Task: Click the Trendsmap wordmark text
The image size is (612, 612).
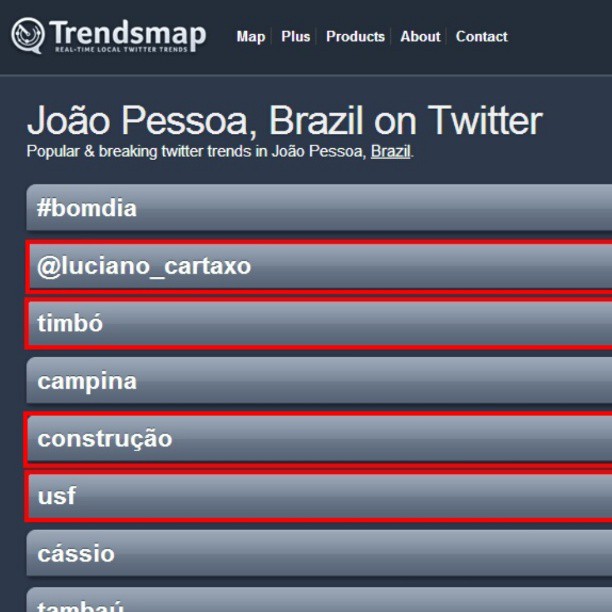Action: click(127, 32)
